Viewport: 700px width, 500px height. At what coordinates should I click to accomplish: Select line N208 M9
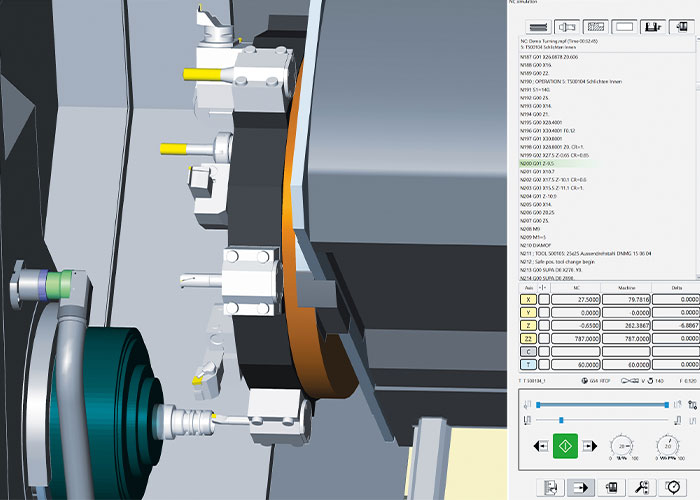pyautogui.click(x=530, y=229)
